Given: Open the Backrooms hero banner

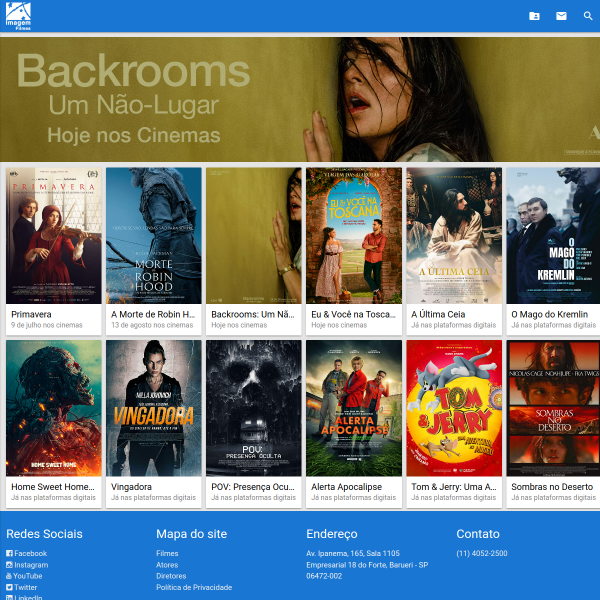Looking at the screenshot, I should click(300, 99).
